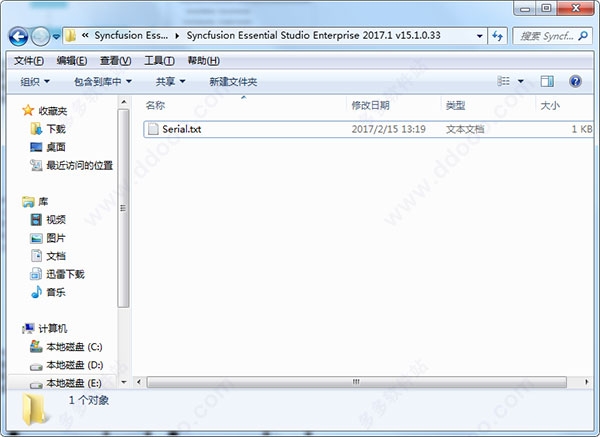Open the recent locations dropdown arrow
Image resolution: width=600 pixels, height=437 pixels.
[x=56, y=37]
